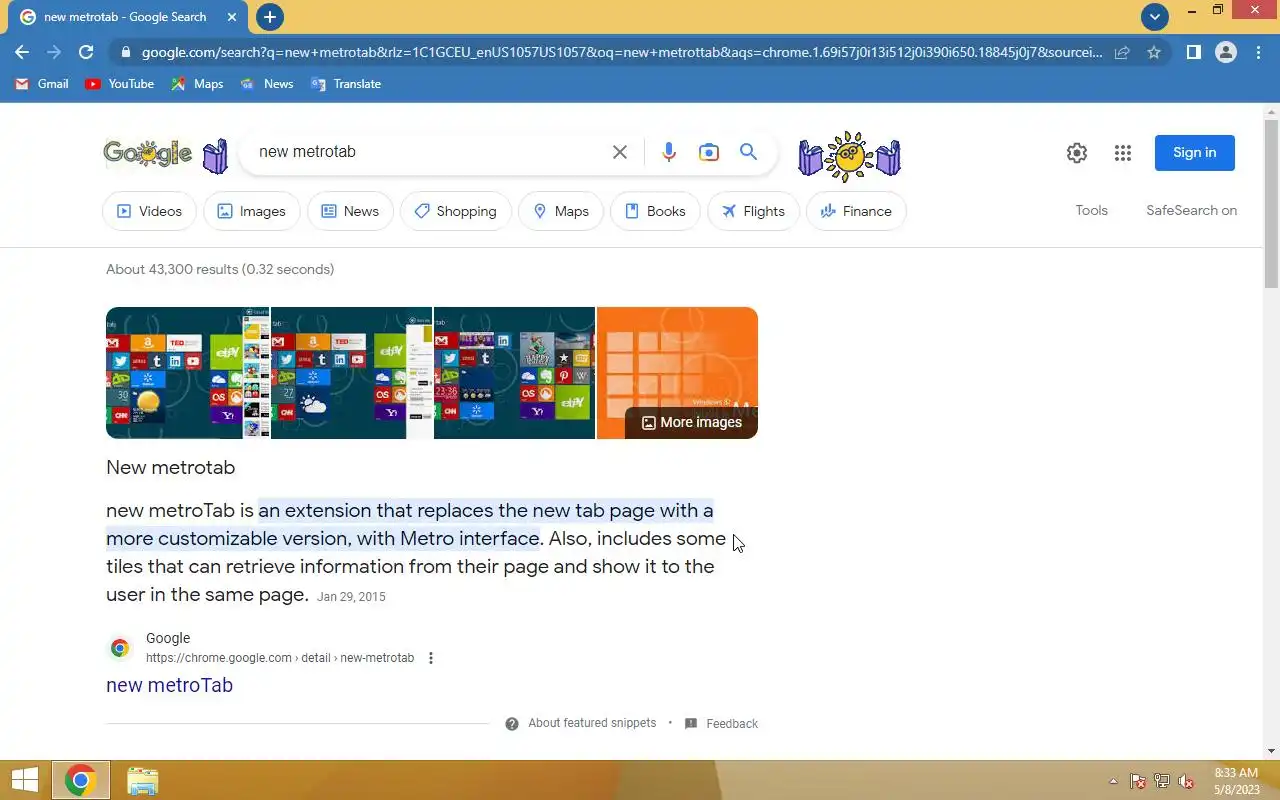The width and height of the screenshot is (1280, 800).
Task: Switch to Books results
Action: coord(655,211)
